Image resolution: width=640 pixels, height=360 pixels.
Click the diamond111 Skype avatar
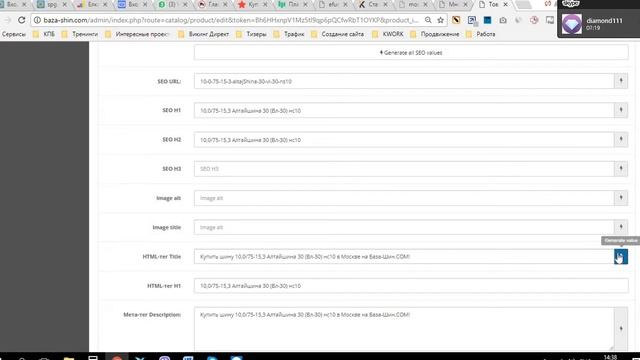pos(571,24)
